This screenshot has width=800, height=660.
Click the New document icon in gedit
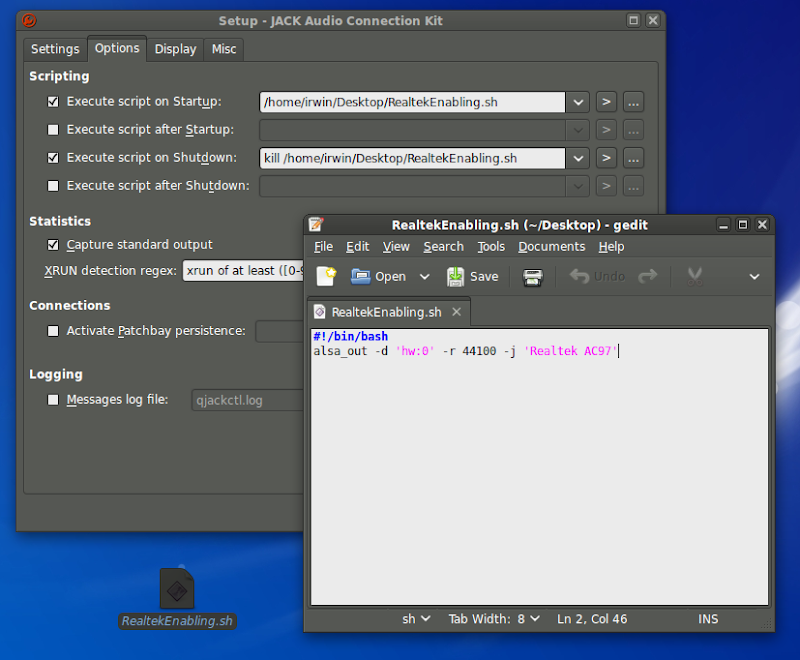point(327,276)
